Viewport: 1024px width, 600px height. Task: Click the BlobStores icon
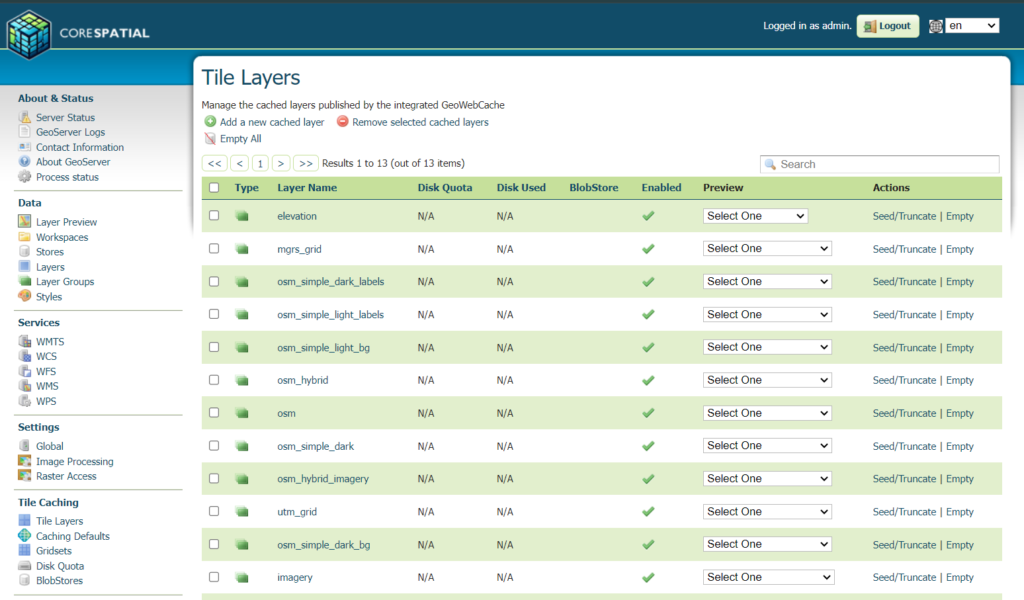[25, 580]
